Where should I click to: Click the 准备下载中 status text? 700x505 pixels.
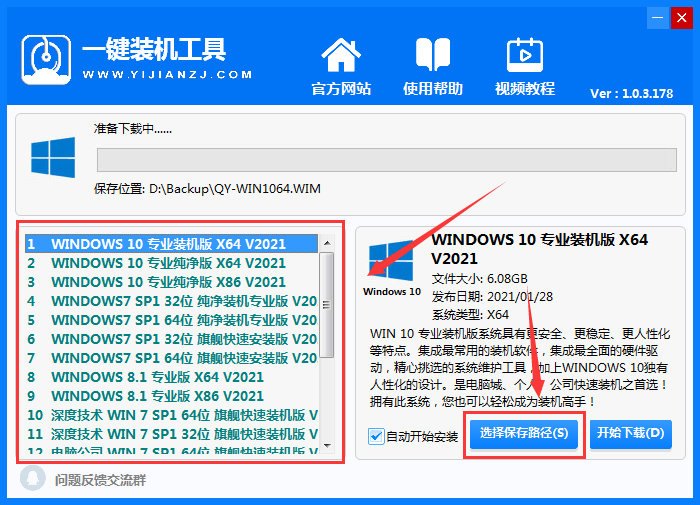coord(133,129)
